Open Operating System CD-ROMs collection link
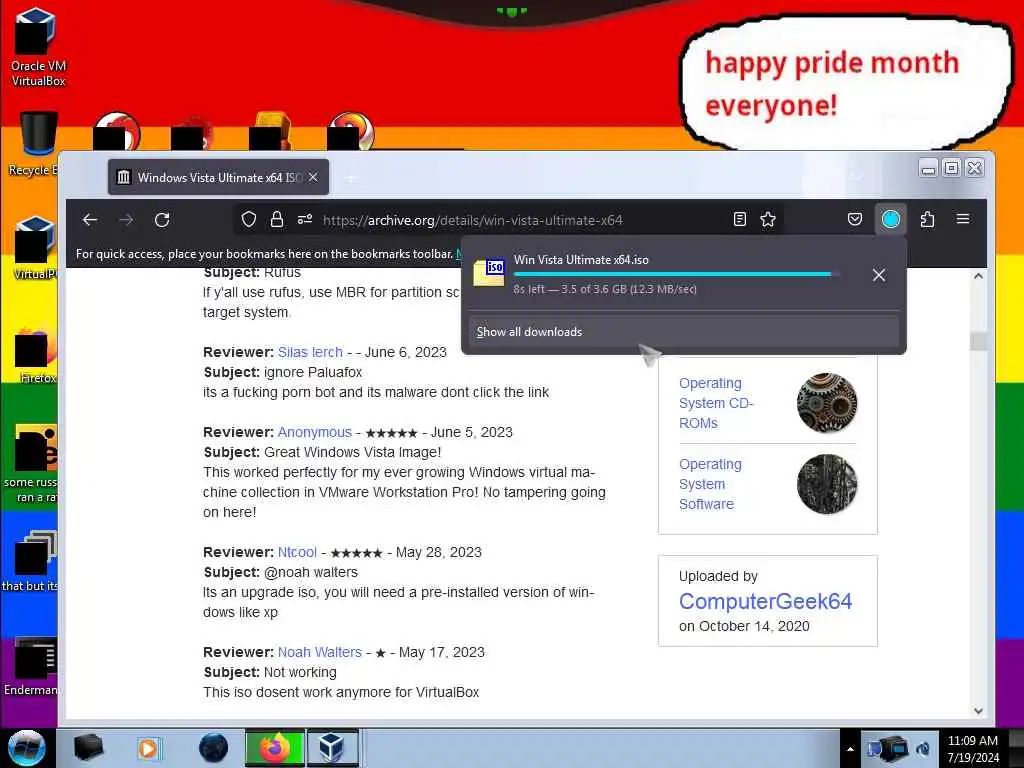 (716, 403)
